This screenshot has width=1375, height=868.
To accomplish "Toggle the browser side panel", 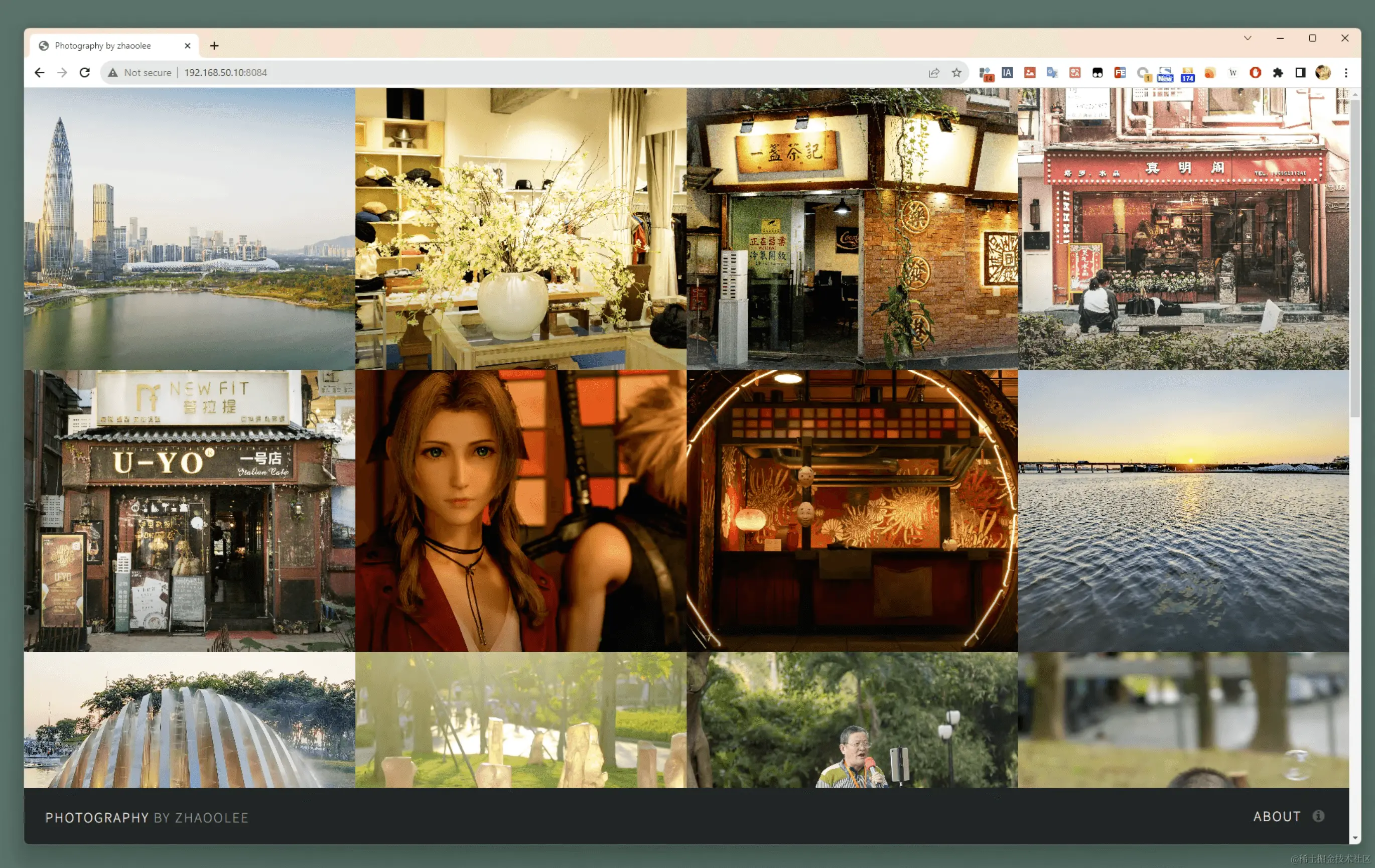I will (1300, 73).
